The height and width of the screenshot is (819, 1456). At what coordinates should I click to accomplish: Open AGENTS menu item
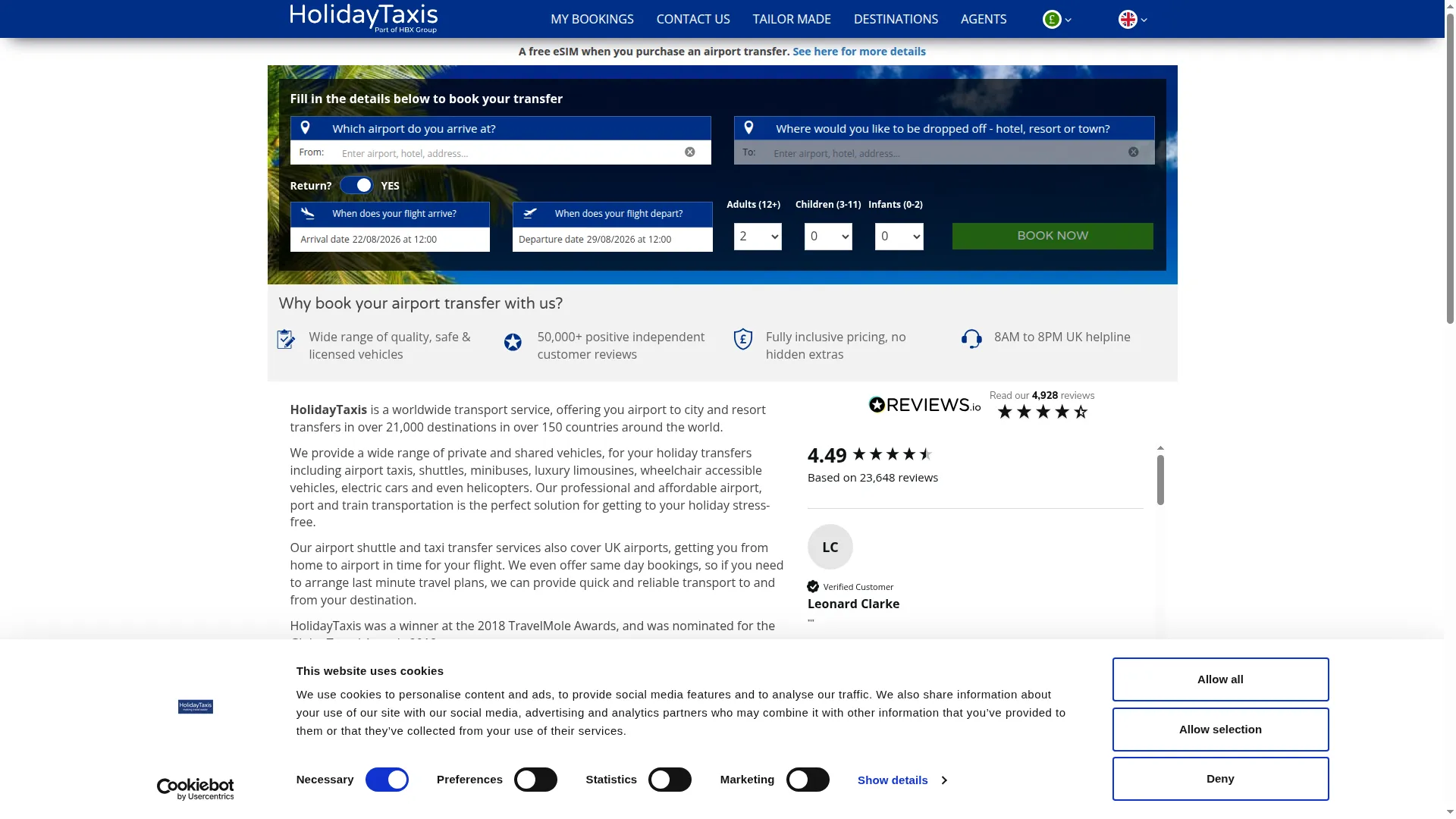pos(984,19)
